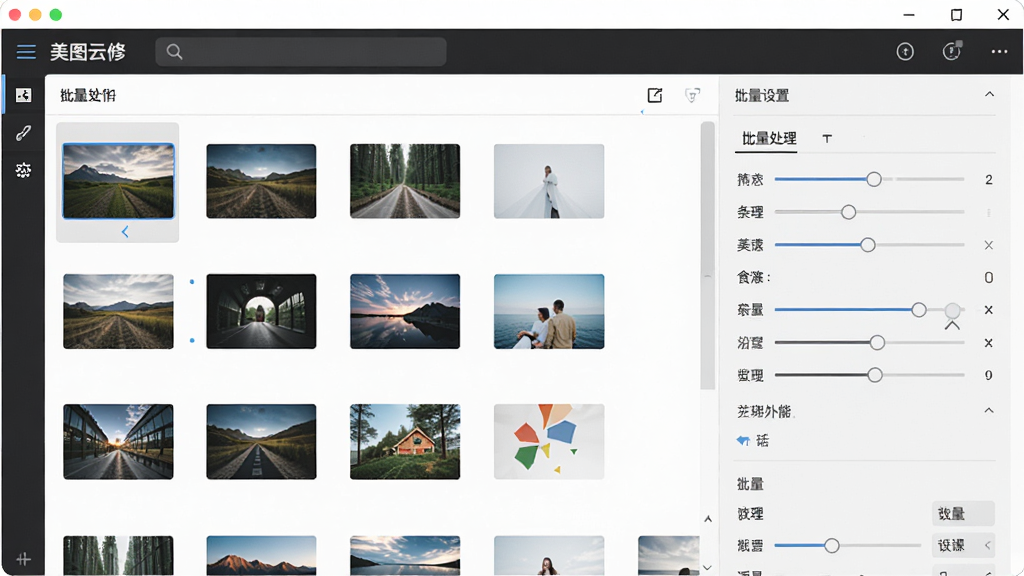Click the blue chevron under selected thumbnail

(x=125, y=231)
